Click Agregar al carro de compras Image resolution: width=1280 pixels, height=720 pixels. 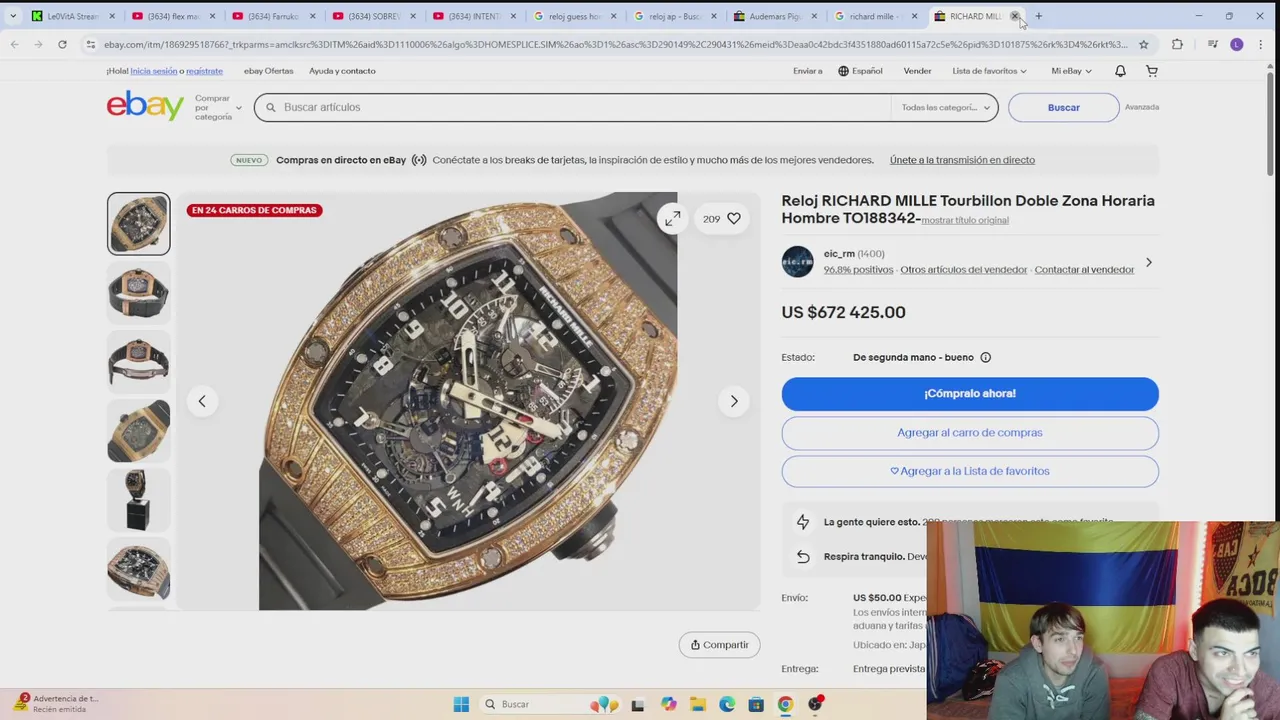pos(970,433)
